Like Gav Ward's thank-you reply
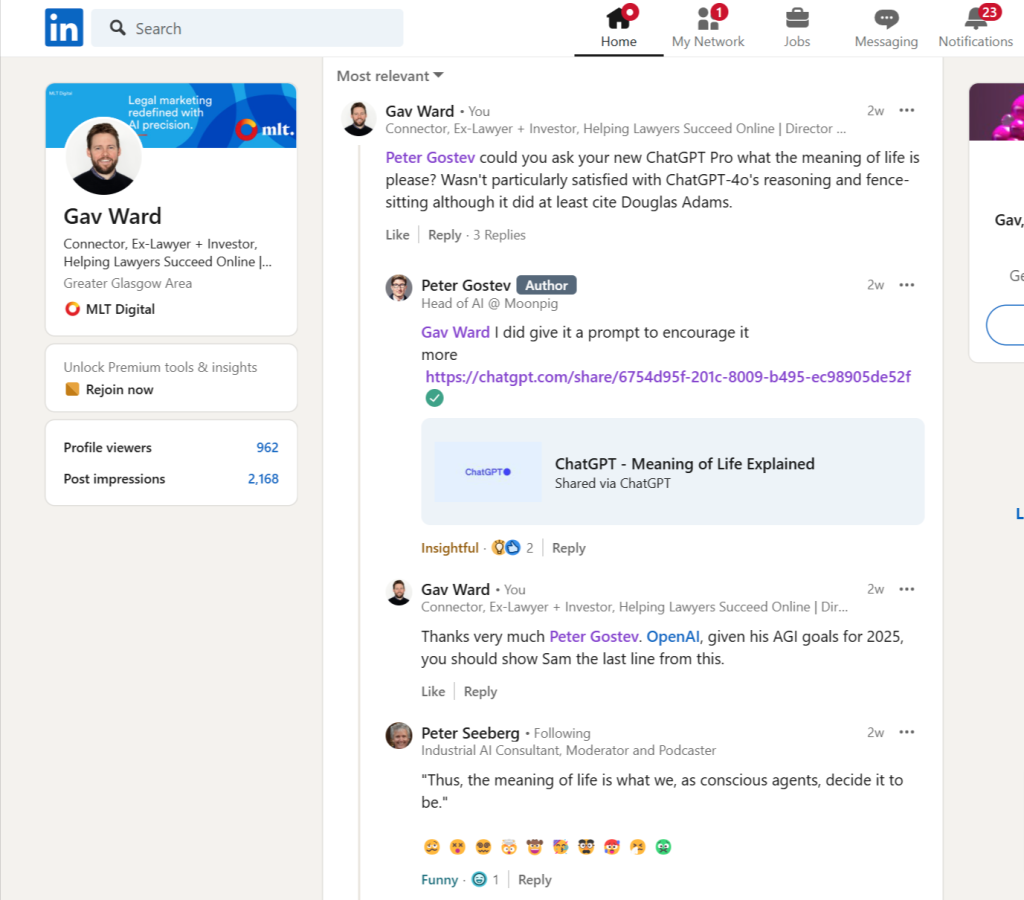 point(433,692)
